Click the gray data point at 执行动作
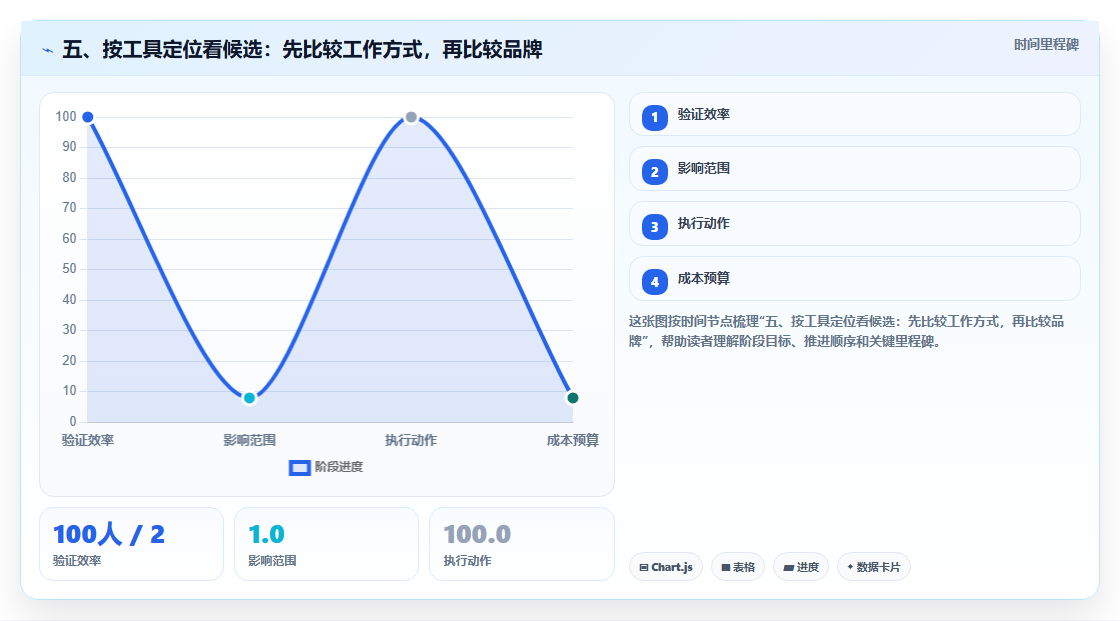The image size is (1120, 621). click(x=411, y=117)
